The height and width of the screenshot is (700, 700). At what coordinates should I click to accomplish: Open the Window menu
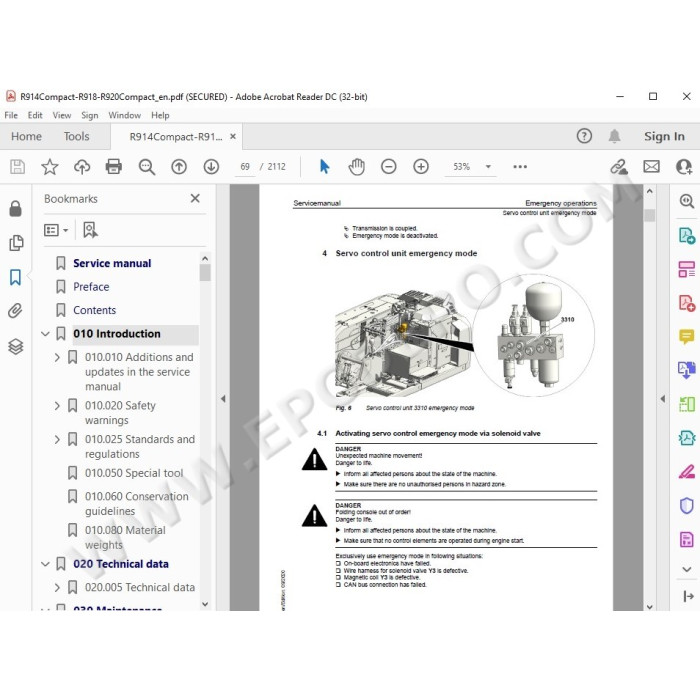[125, 115]
